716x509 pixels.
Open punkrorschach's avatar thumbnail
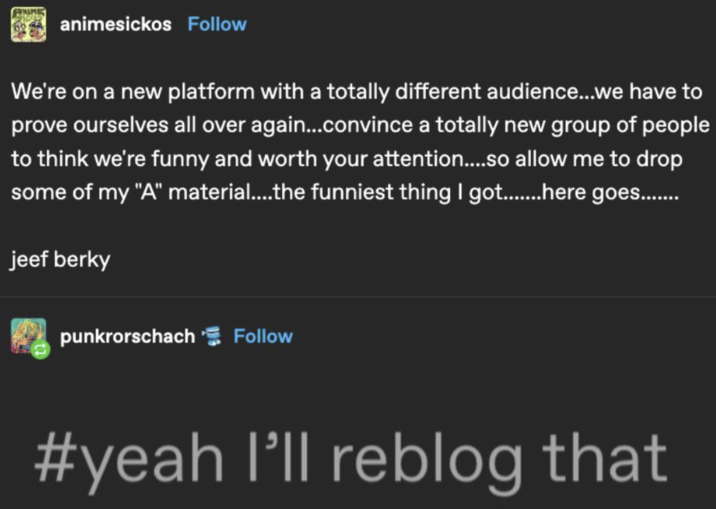28,335
